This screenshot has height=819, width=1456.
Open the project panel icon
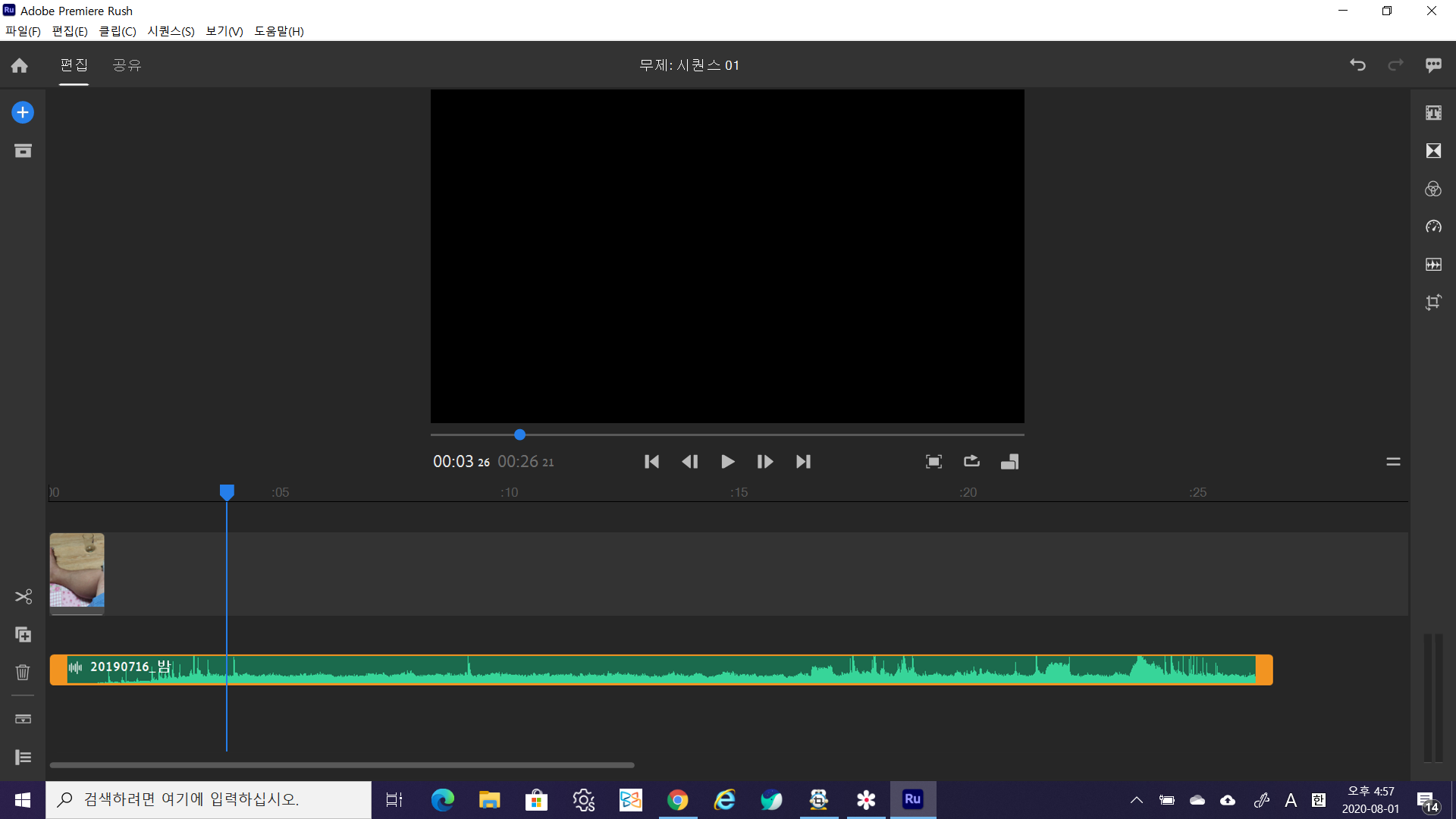[x=23, y=151]
